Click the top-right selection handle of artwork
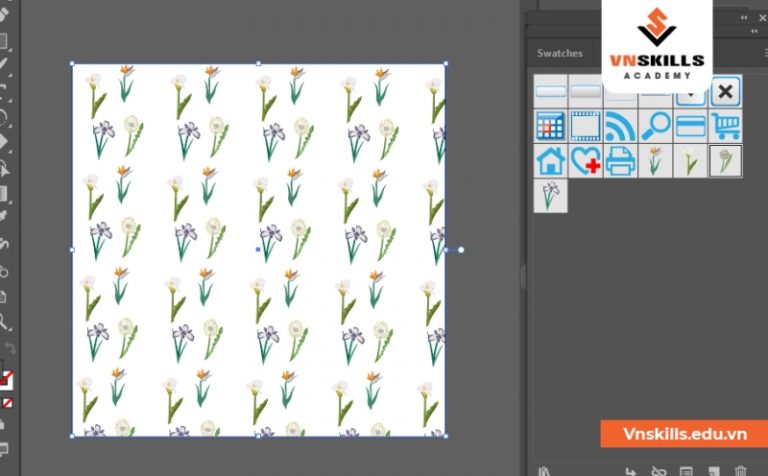 (445, 64)
